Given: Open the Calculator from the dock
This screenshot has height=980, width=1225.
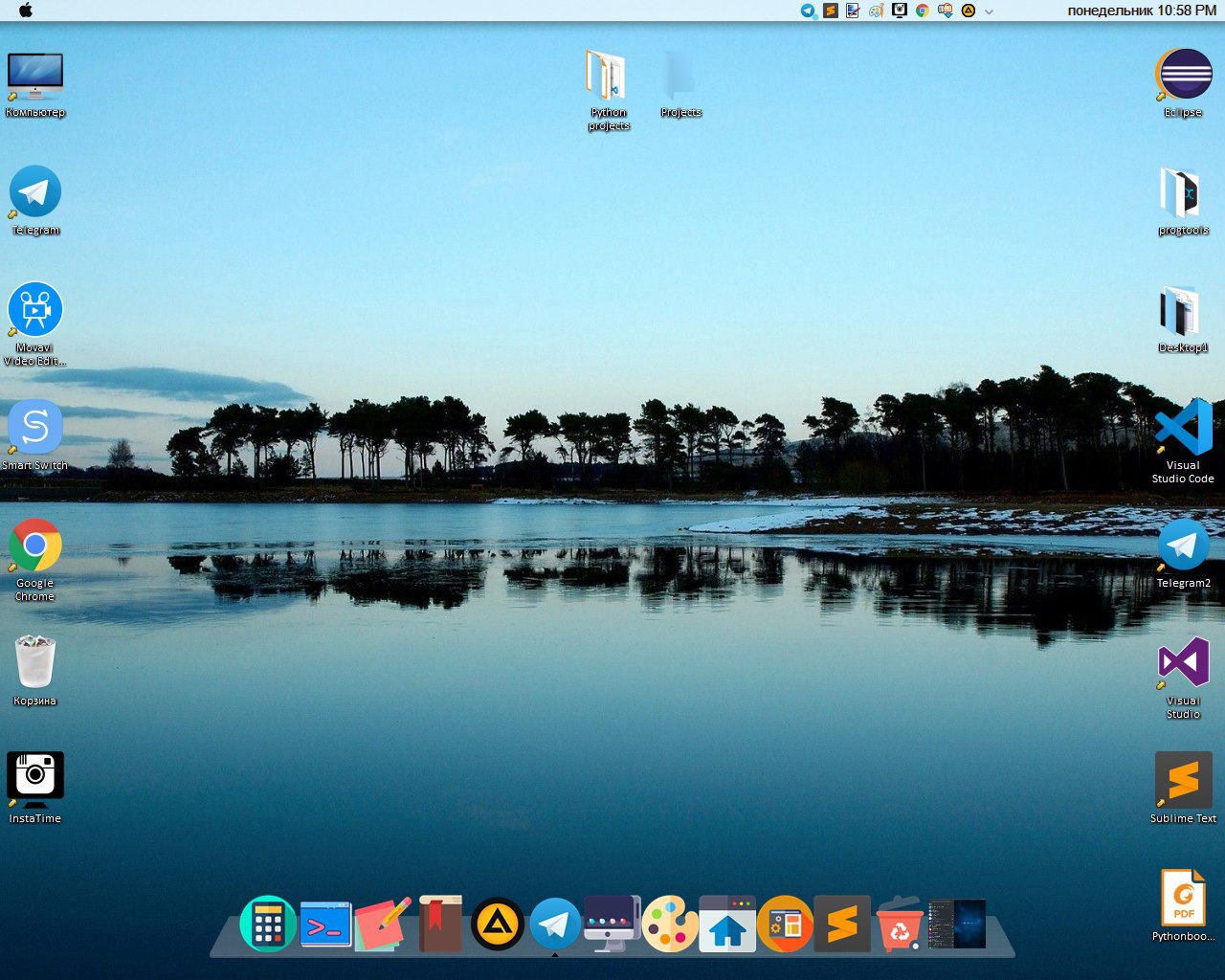Looking at the screenshot, I should pos(267,924).
